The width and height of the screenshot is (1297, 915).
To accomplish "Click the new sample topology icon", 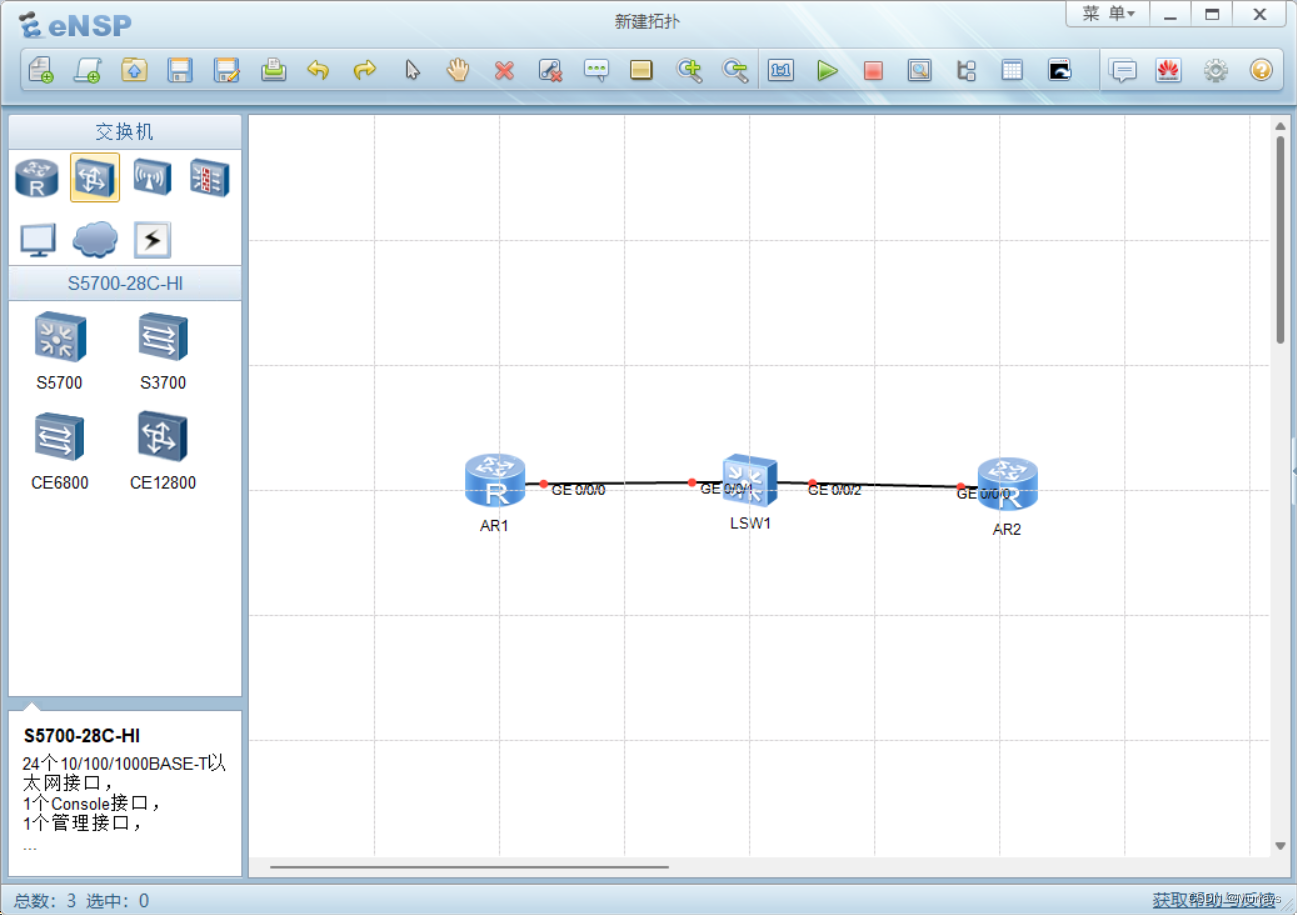I will coord(87,70).
